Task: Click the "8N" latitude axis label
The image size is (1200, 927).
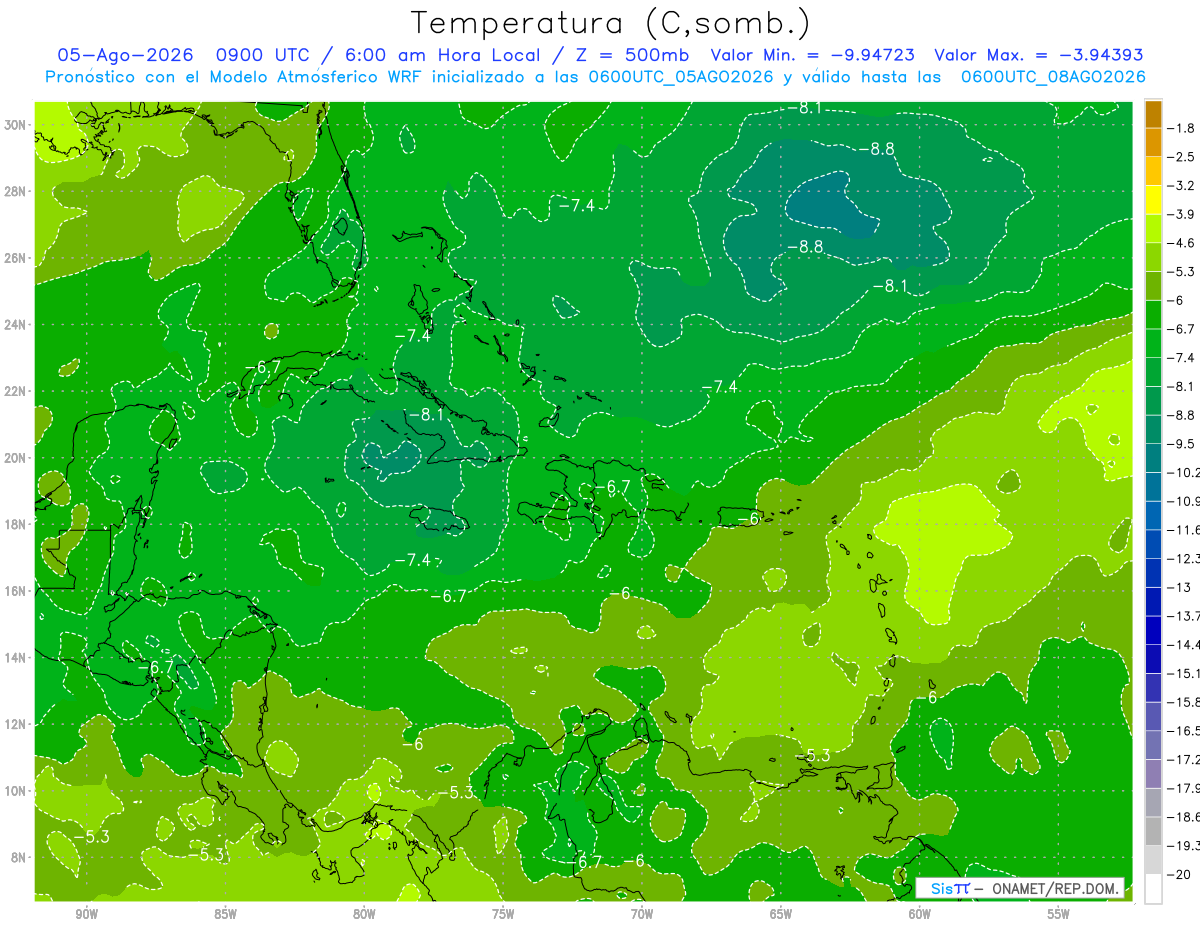Action: [20, 857]
